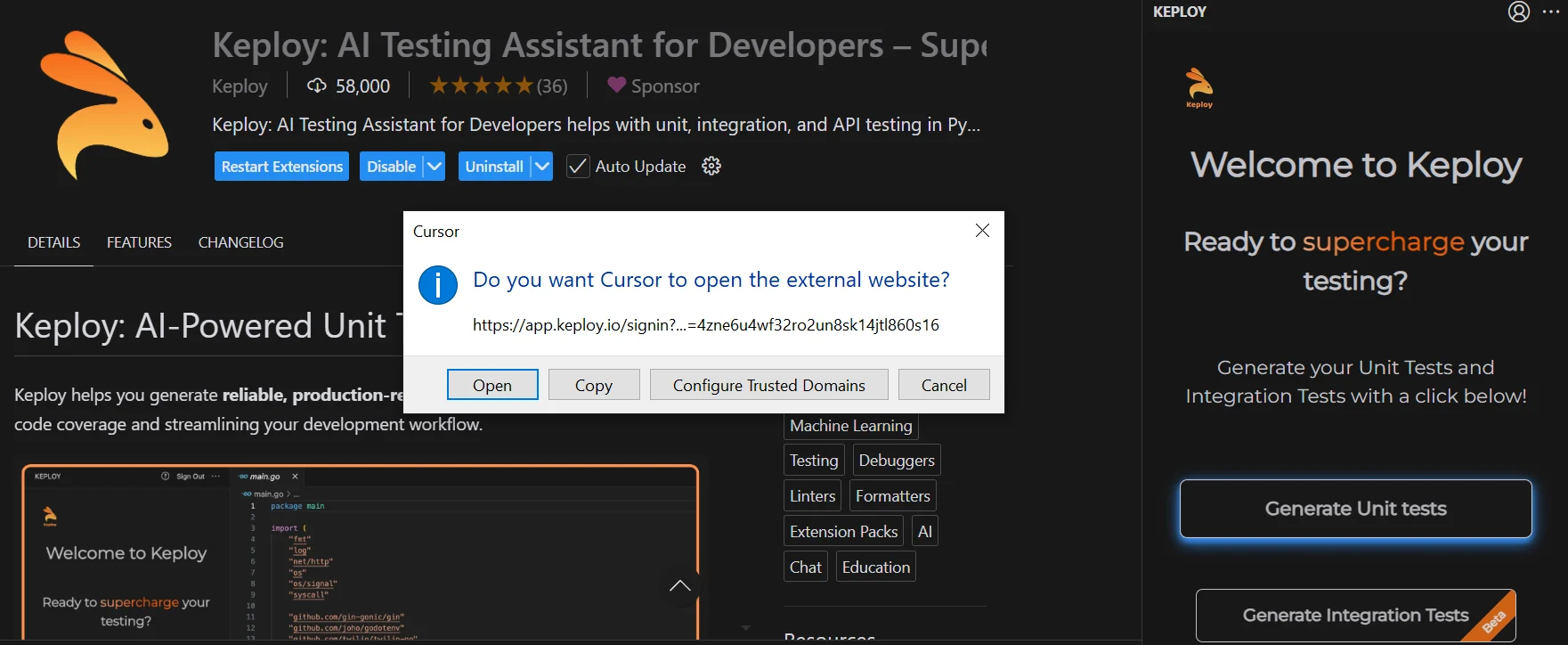
Task: Click the Education category tag
Action: 876,567
